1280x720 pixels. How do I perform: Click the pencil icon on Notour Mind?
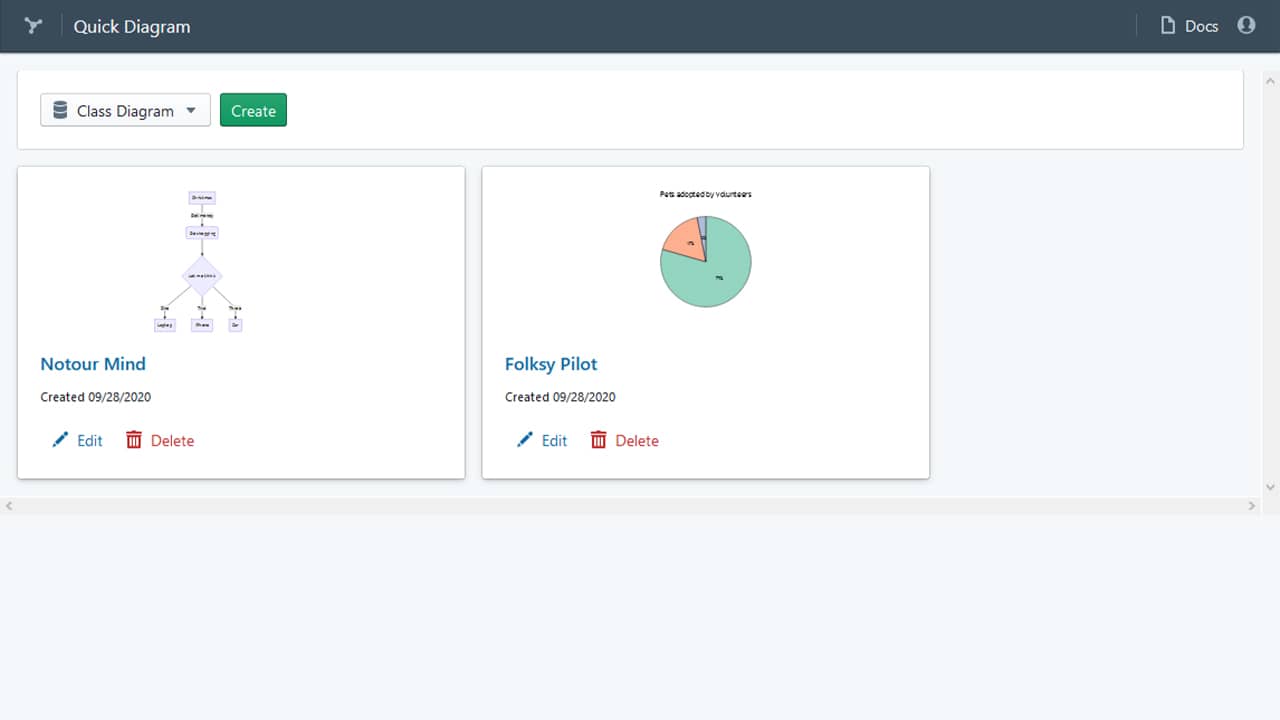click(60, 440)
